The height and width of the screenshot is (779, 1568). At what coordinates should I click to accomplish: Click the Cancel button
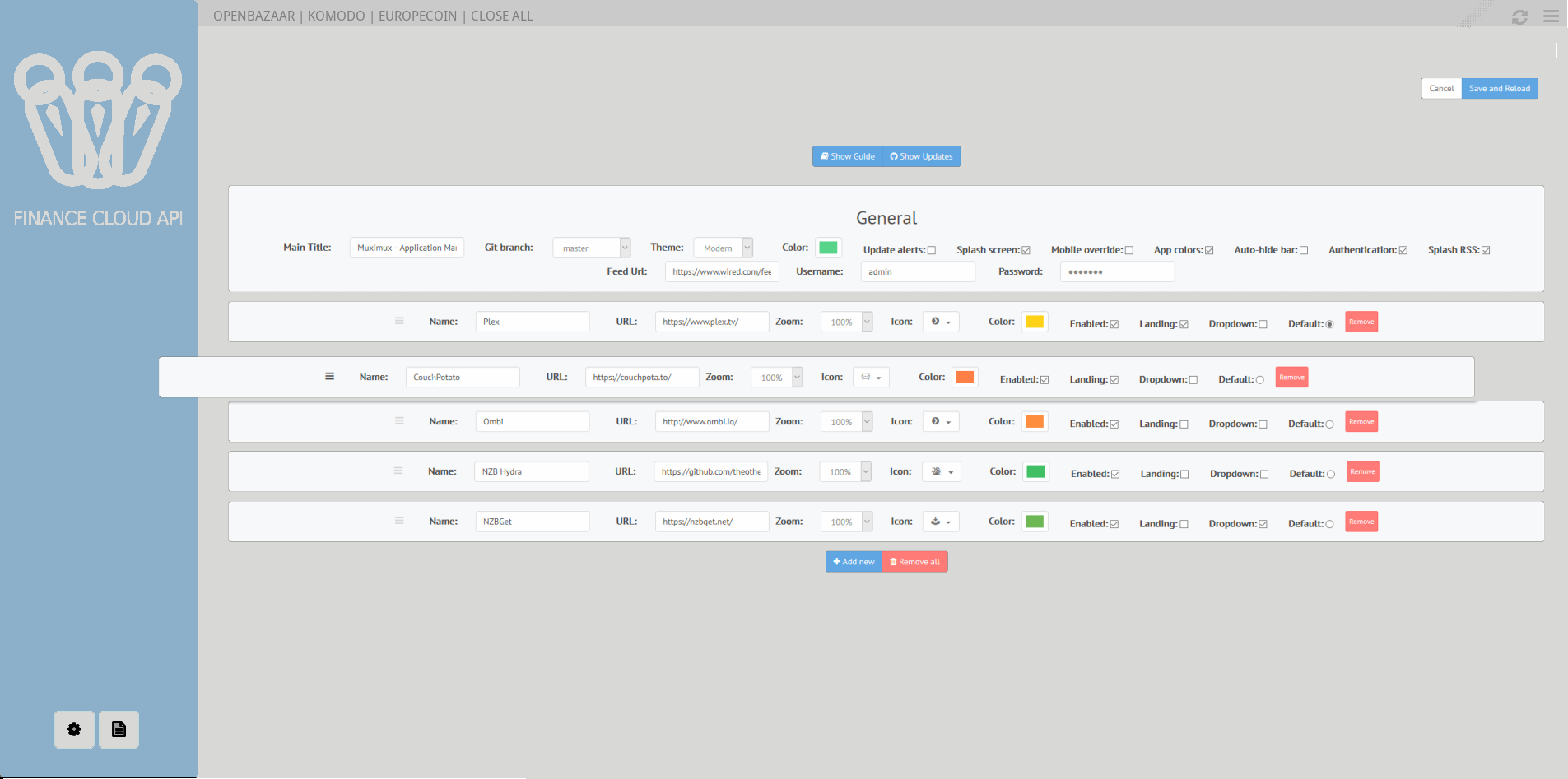point(1441,88)
